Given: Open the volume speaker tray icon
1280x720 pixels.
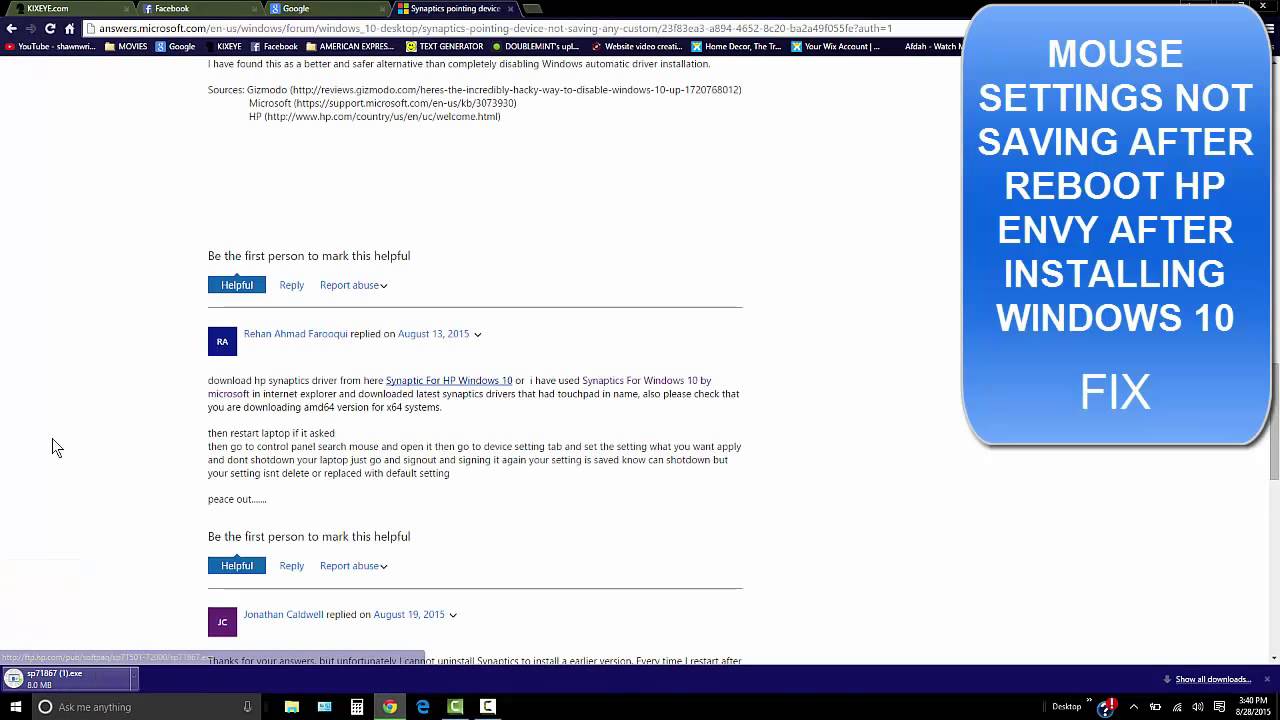Looking at the screenshot, I should (1197, 707).
